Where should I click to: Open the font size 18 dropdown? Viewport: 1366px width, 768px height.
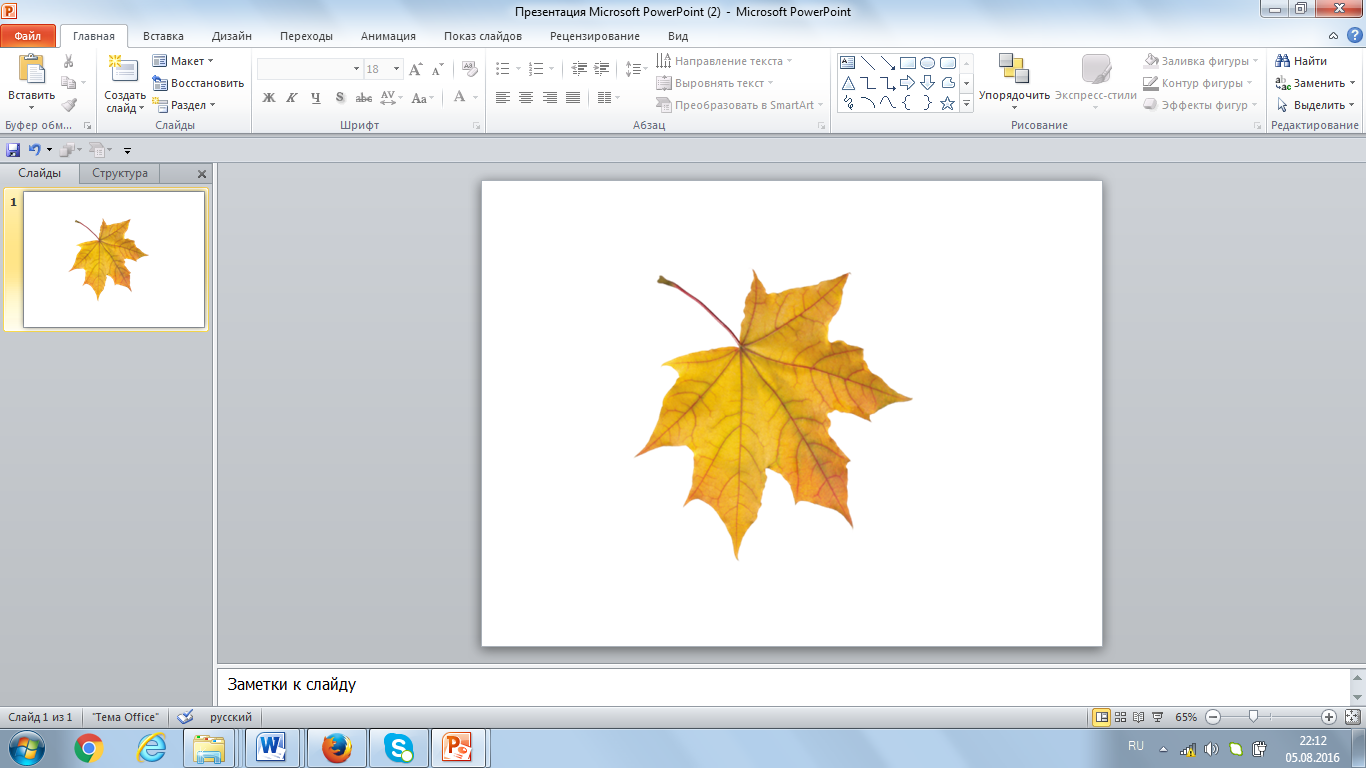(397, 69)
